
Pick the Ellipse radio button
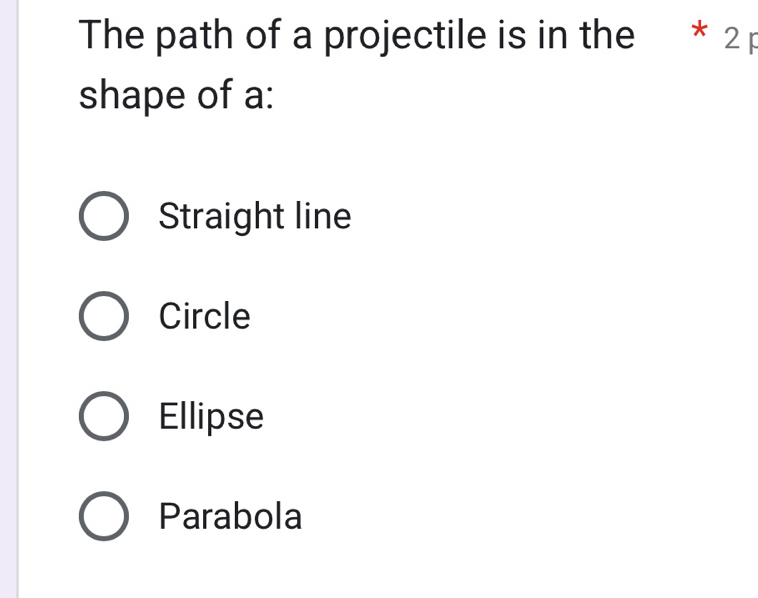point(103,417)
